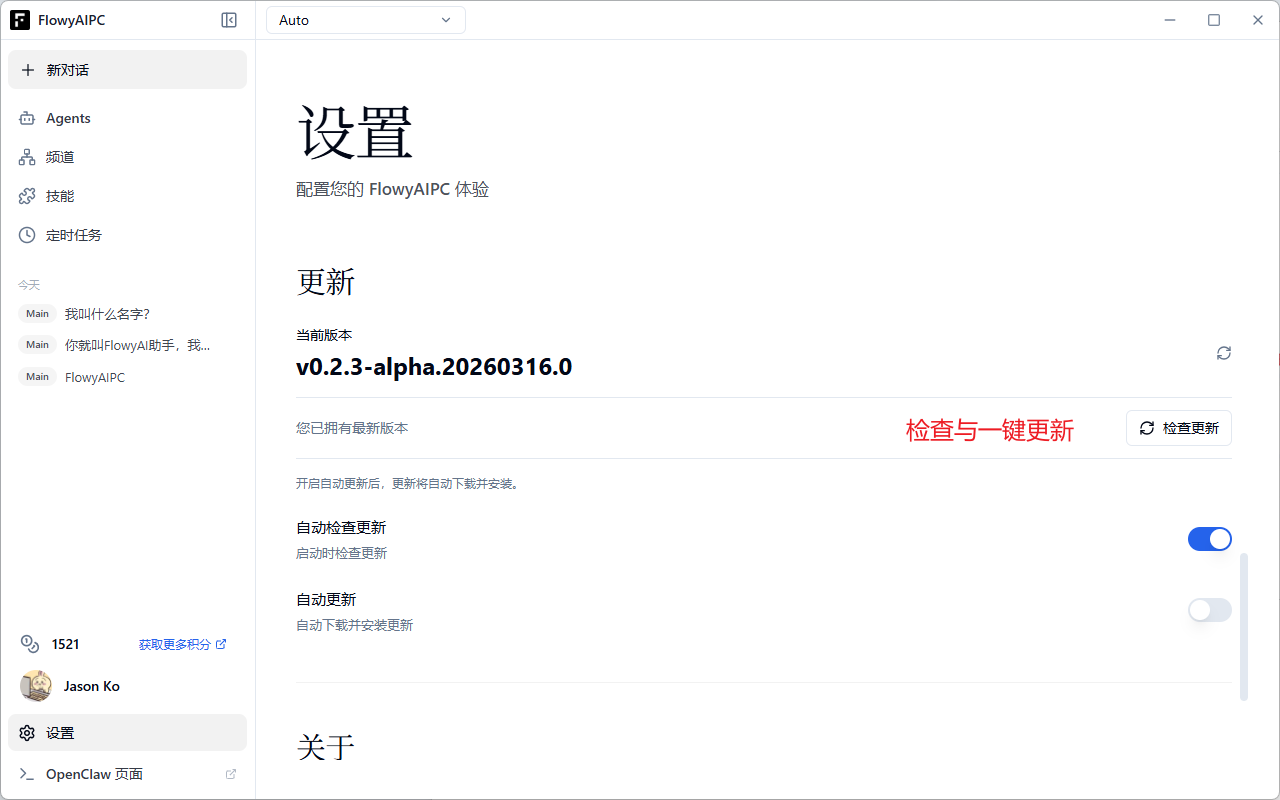The width and height of the screenshot is (1280, 800).
Task: Click the Jason Ko profile avatar
Action: click(x=36, y=686)
